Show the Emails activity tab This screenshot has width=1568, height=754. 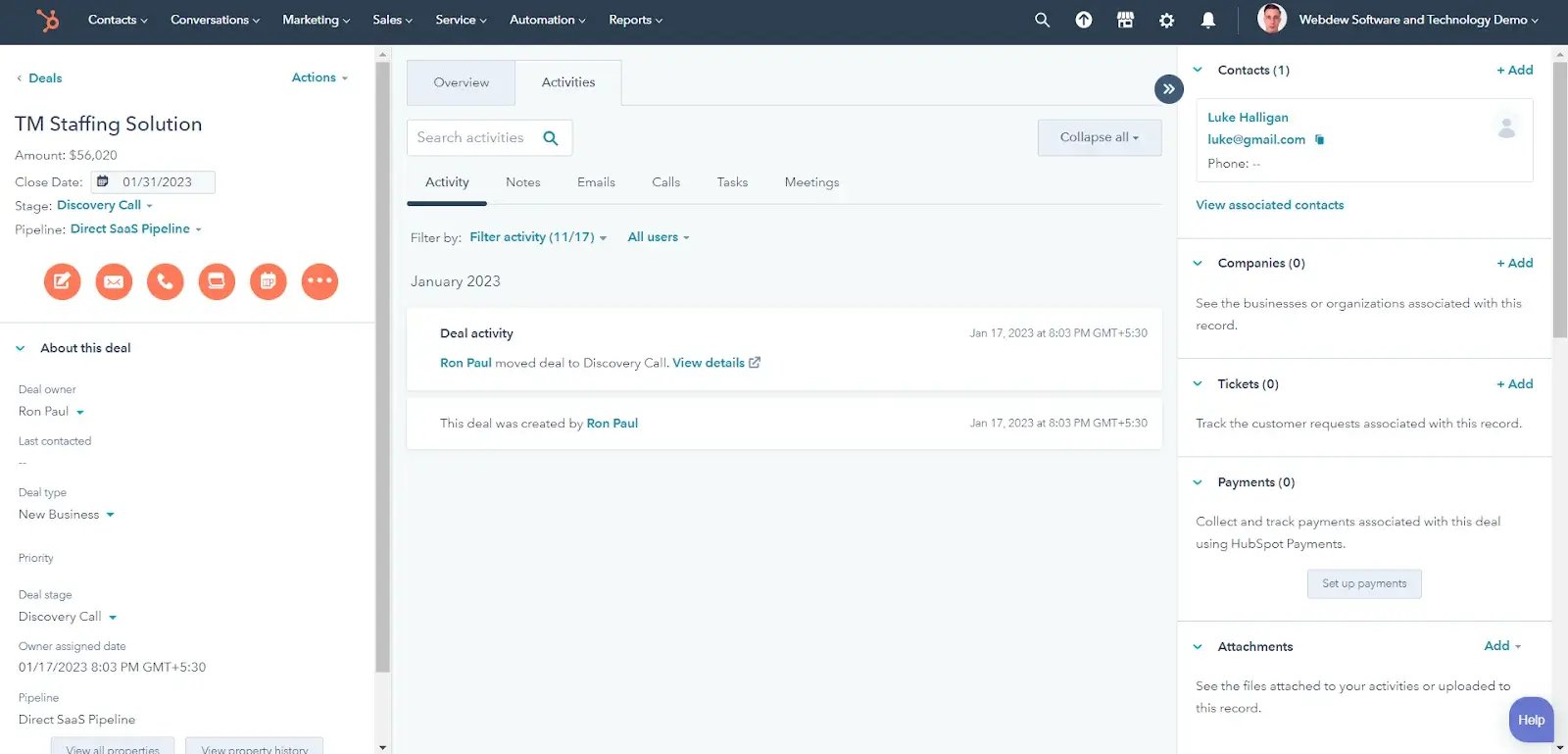[x=596, y=182]
